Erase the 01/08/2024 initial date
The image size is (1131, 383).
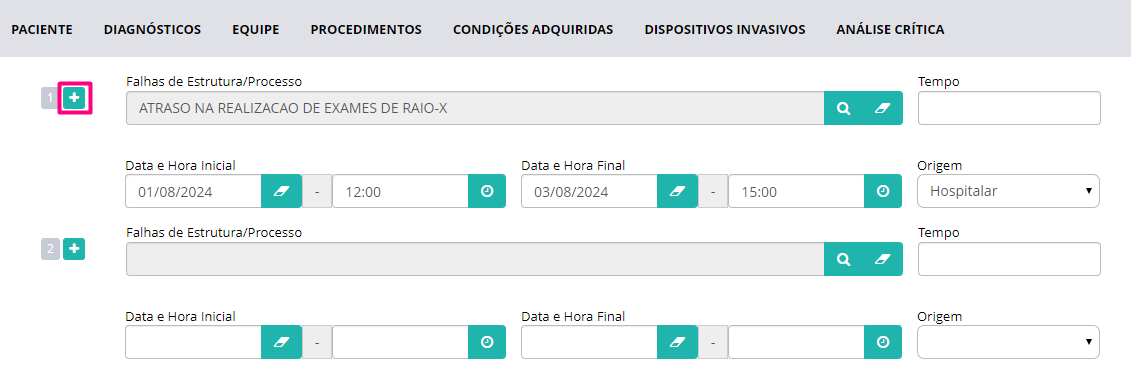click(x=281, y=191)
